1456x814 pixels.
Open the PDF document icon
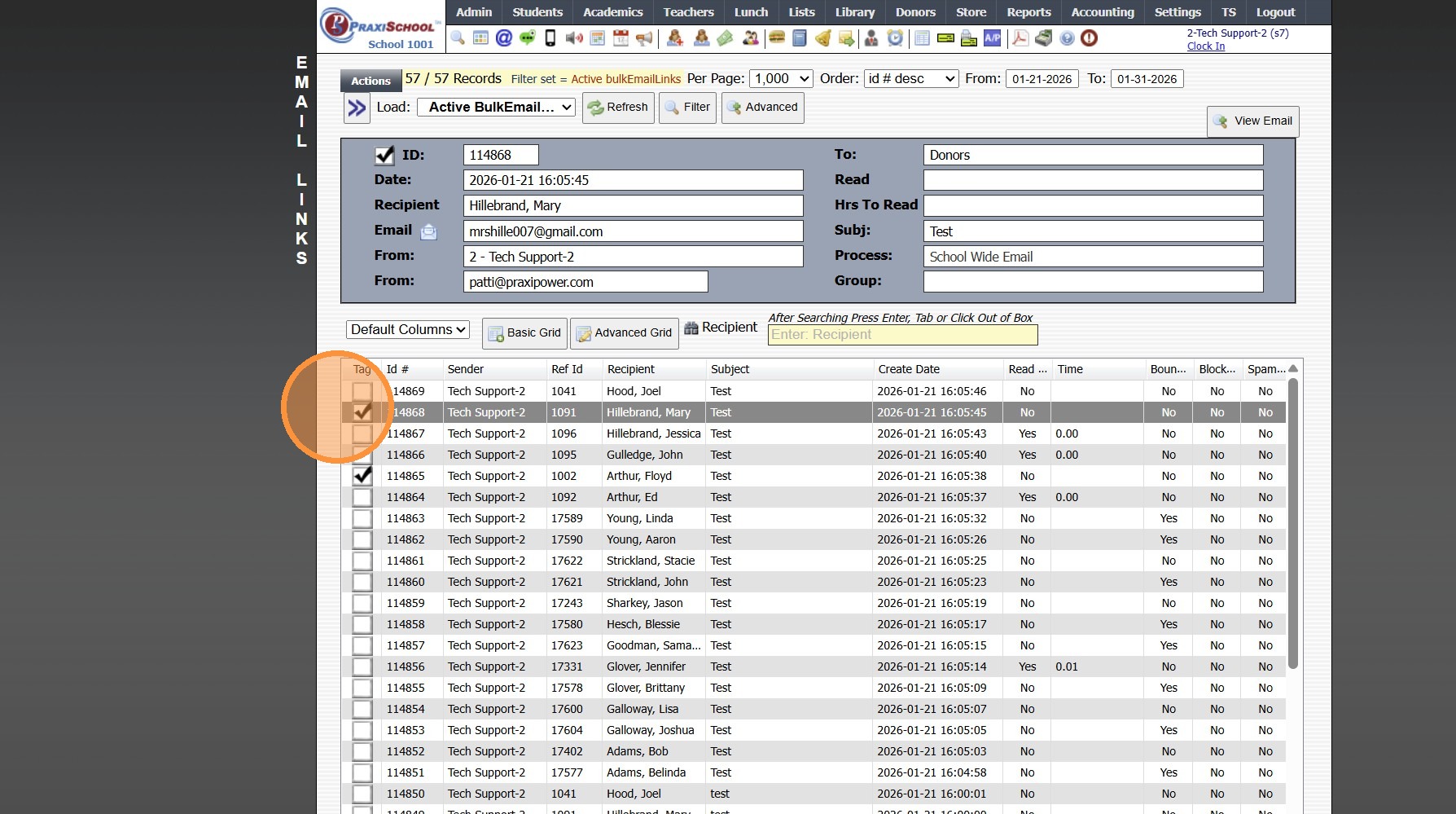coord(1020,38)
